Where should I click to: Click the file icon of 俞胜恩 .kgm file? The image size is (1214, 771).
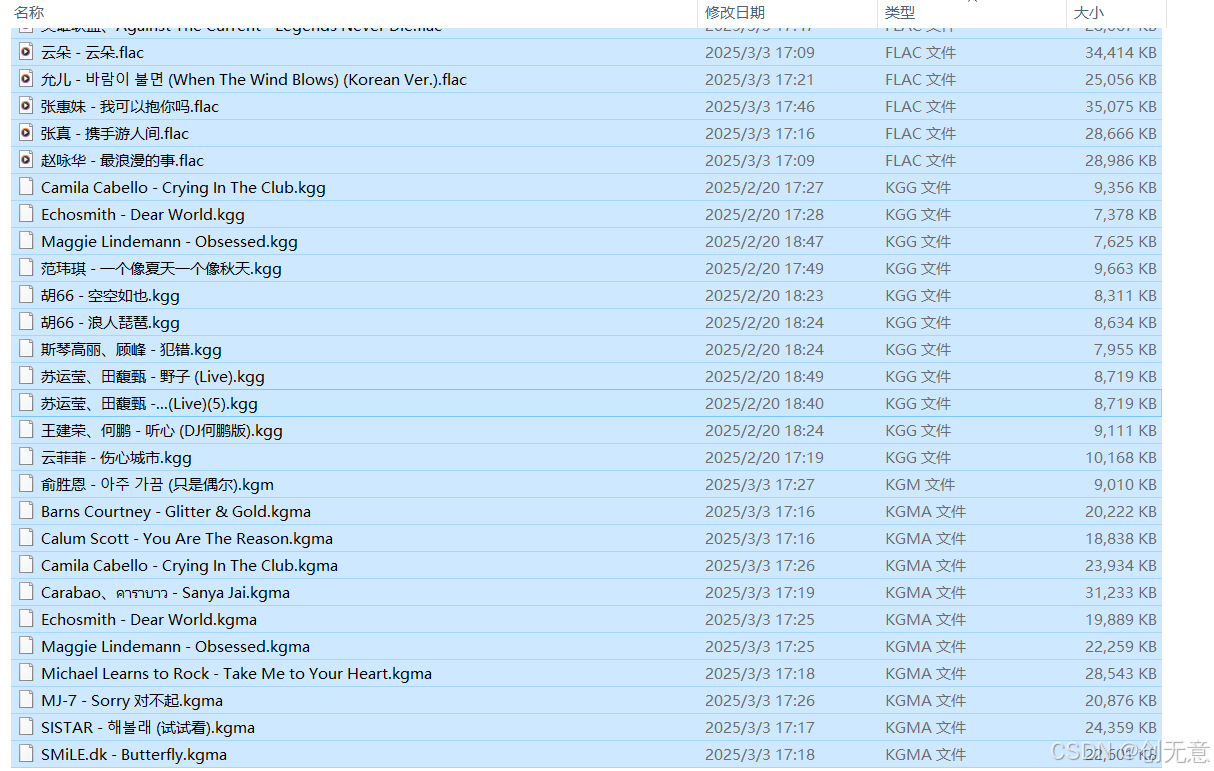coord(26,484)
